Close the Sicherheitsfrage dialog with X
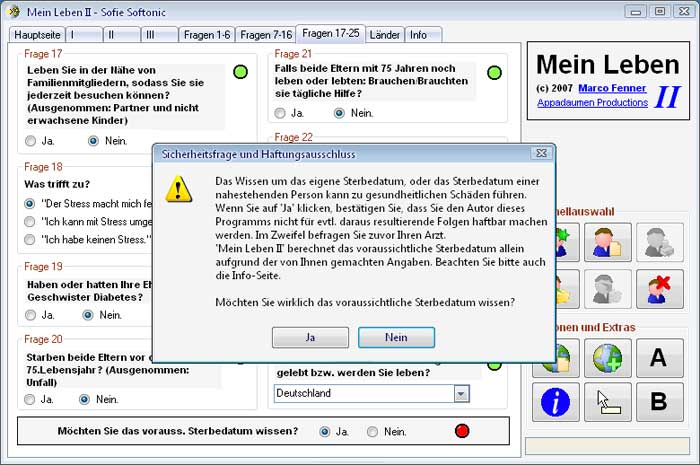 542,153
